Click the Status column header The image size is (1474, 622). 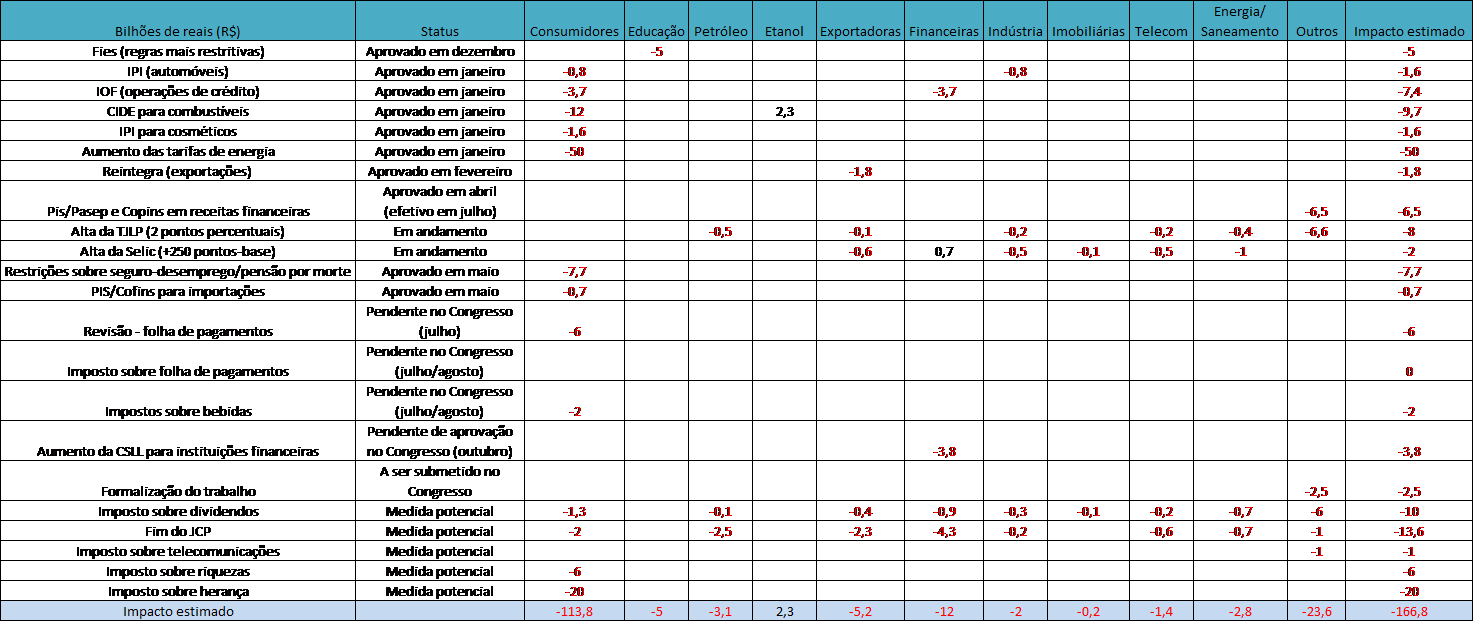(440, 31)
